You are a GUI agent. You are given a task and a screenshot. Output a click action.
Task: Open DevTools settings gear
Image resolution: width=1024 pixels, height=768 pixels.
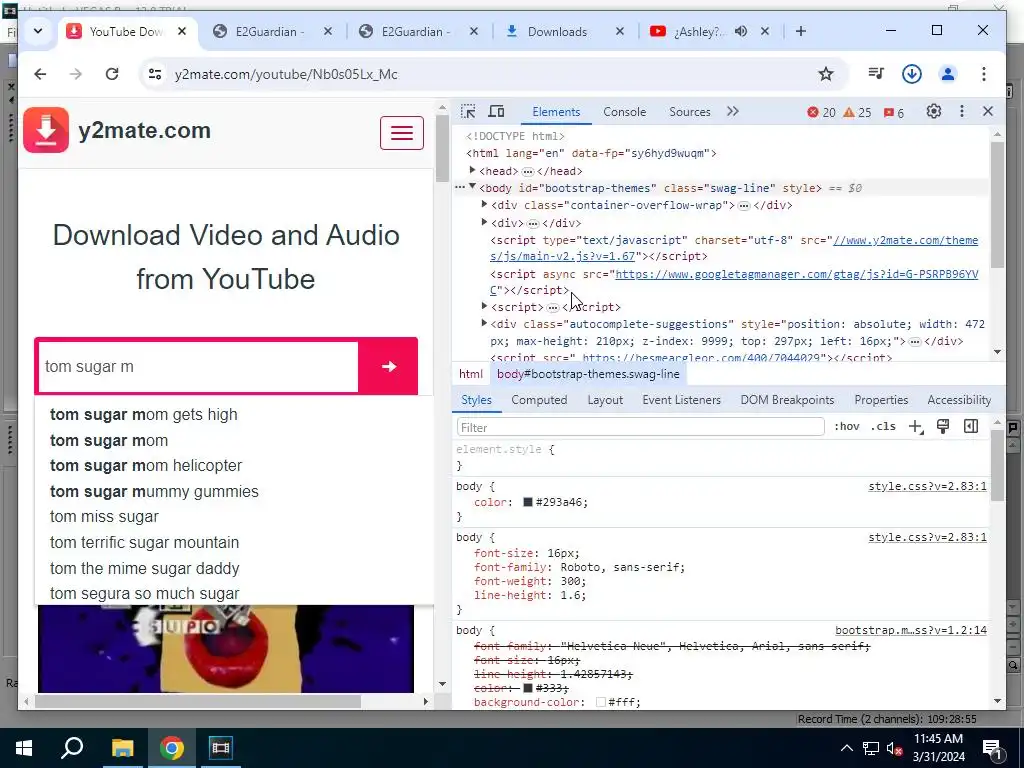934,112
